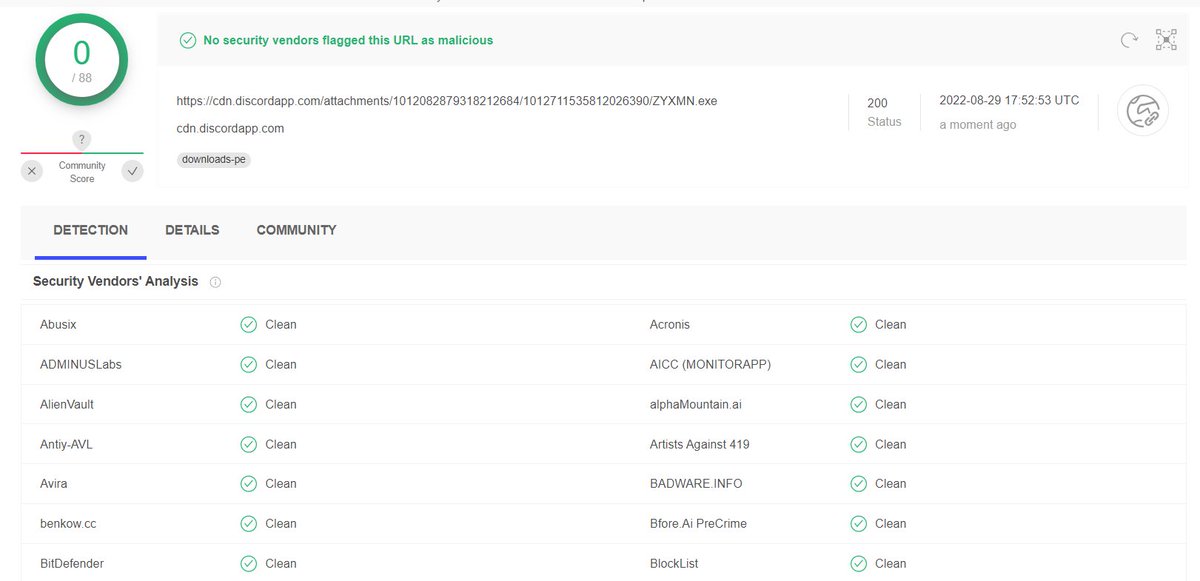Click the Clean check icon for Bfore.Ai PreCrime

coord(858,523)
